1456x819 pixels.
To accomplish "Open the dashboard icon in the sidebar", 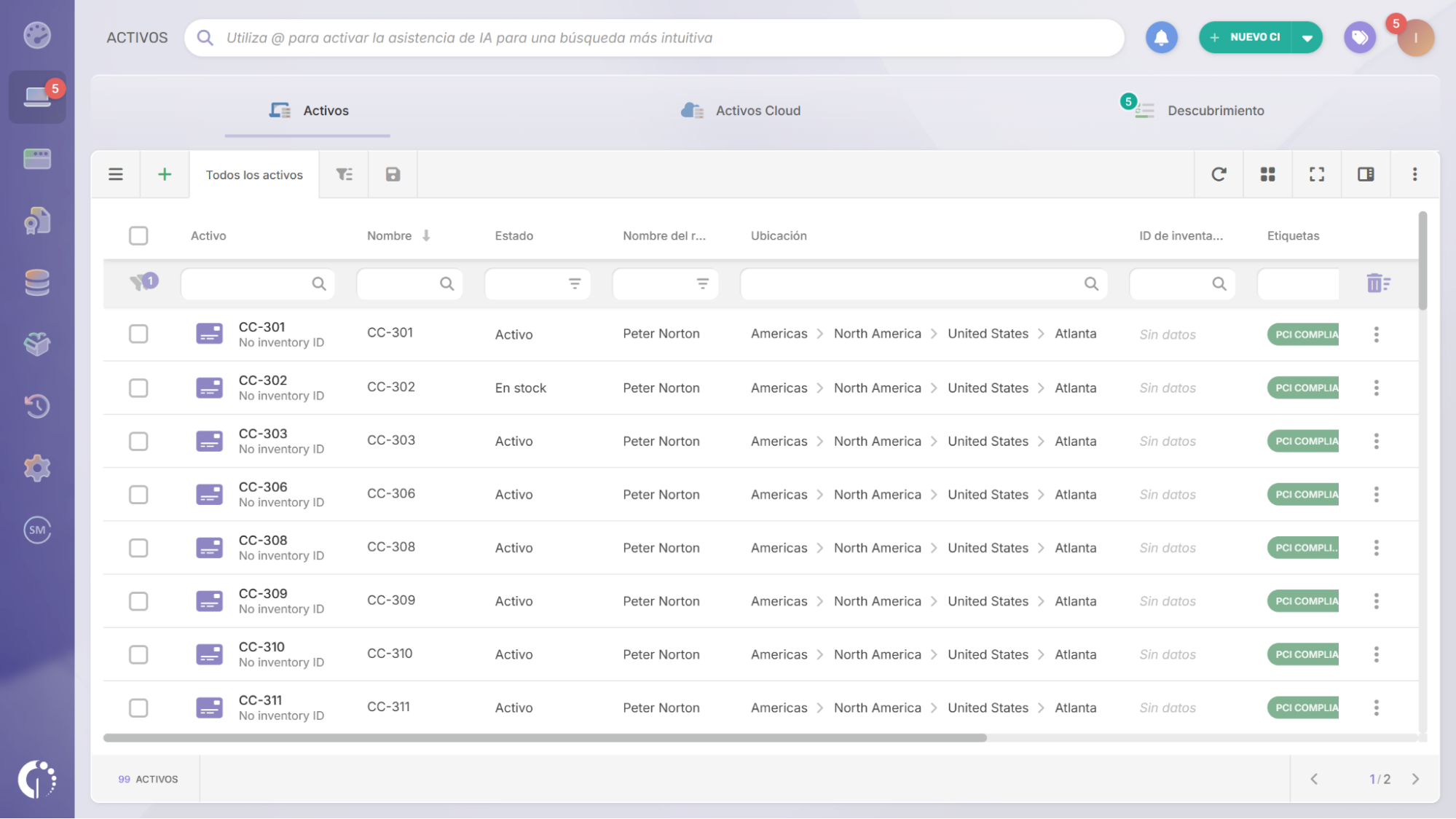I will click(x=37, y=35).
